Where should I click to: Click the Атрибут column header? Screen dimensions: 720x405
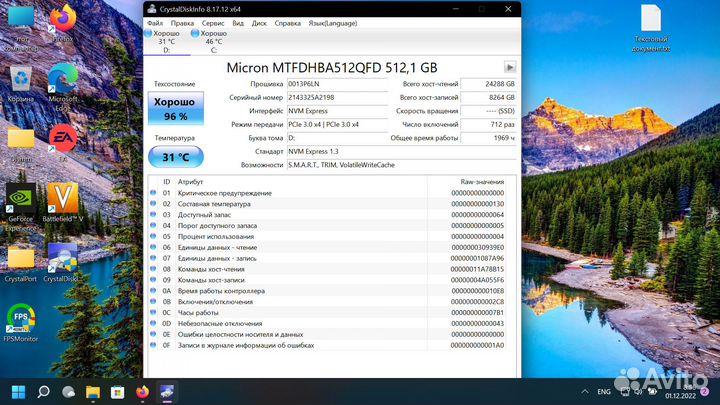[x=190, y=182]
